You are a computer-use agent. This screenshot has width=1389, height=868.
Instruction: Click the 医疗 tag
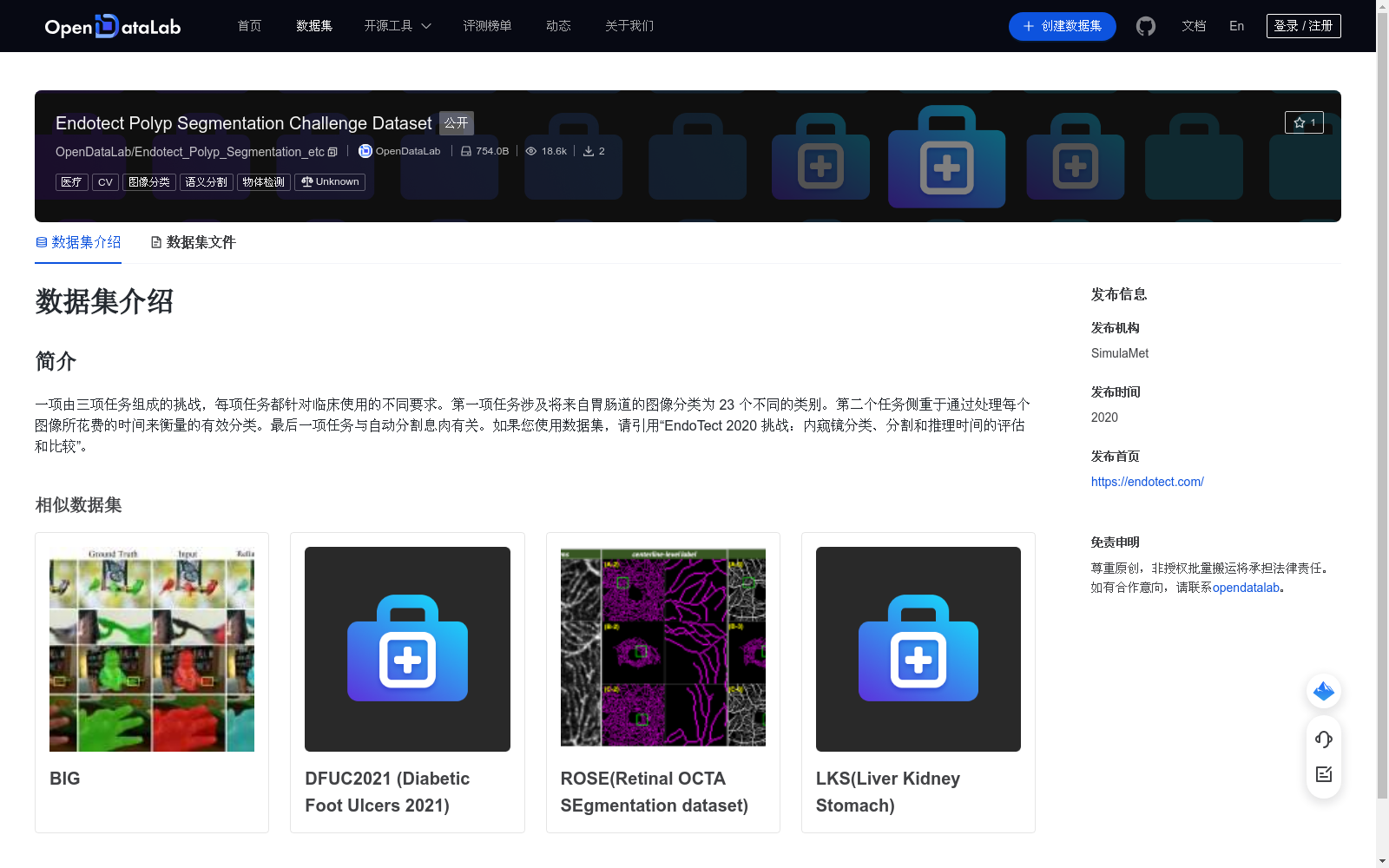[72, 182]
